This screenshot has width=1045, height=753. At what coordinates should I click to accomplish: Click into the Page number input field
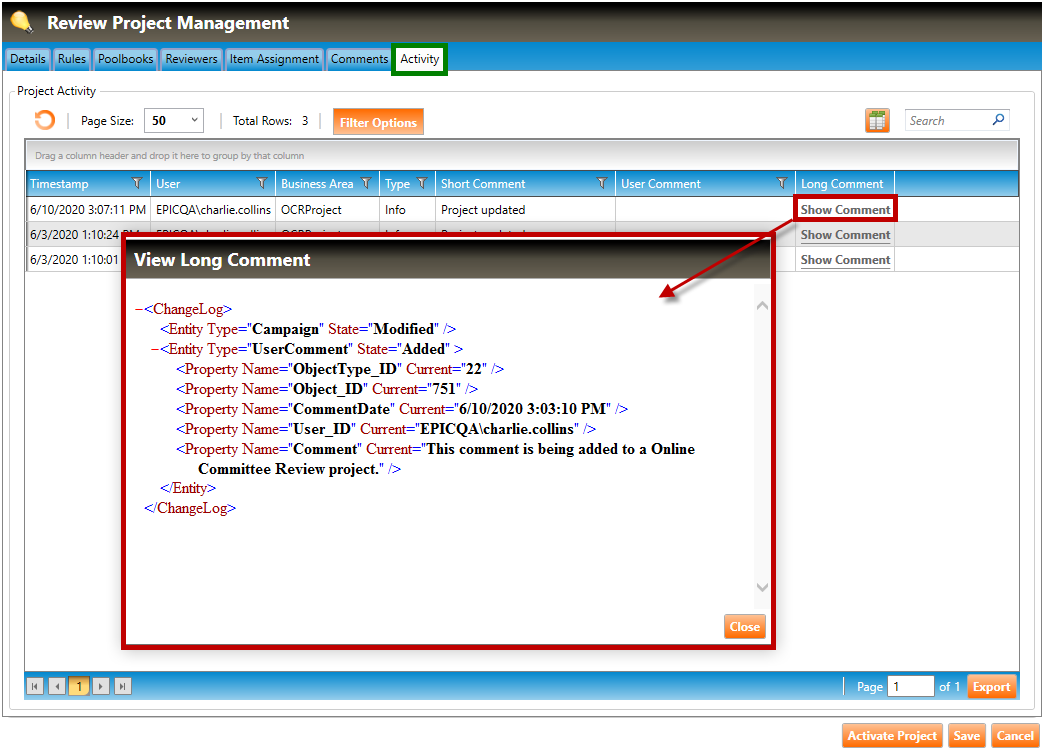(910, 687)
